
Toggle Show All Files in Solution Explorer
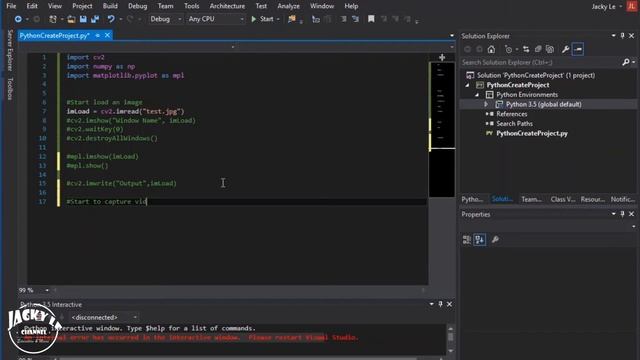(x=550, y=49)
